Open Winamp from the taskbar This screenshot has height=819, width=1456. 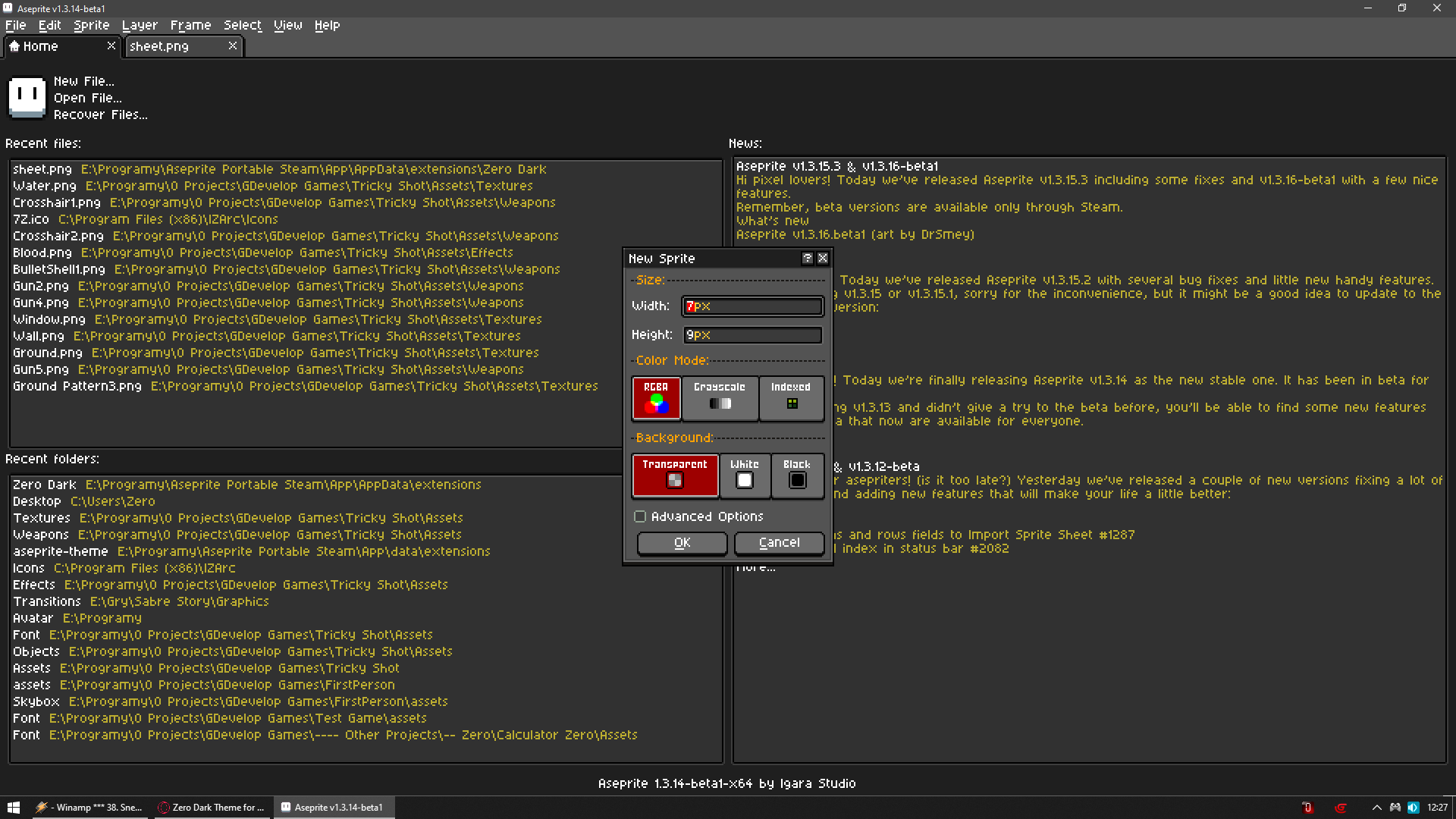point(89,808)
